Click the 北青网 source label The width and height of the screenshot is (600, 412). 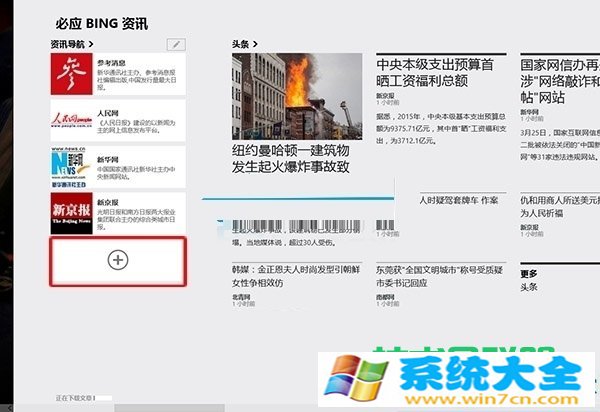241,296
